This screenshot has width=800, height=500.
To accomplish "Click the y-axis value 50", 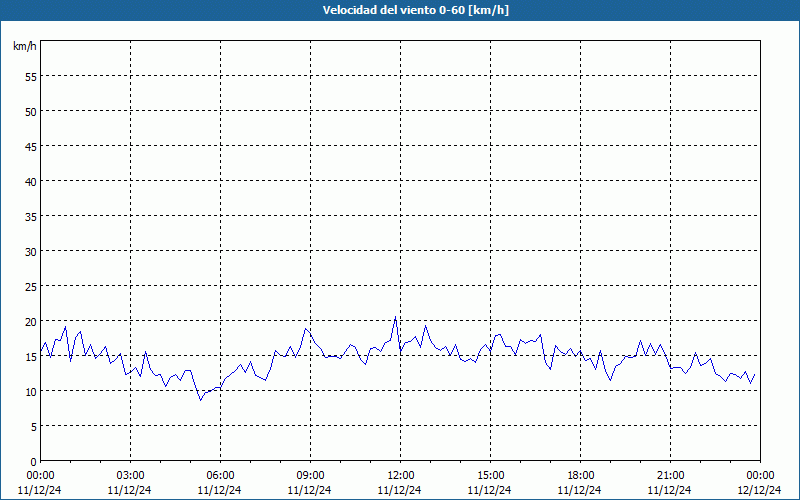I will click(x=31, y=112).
